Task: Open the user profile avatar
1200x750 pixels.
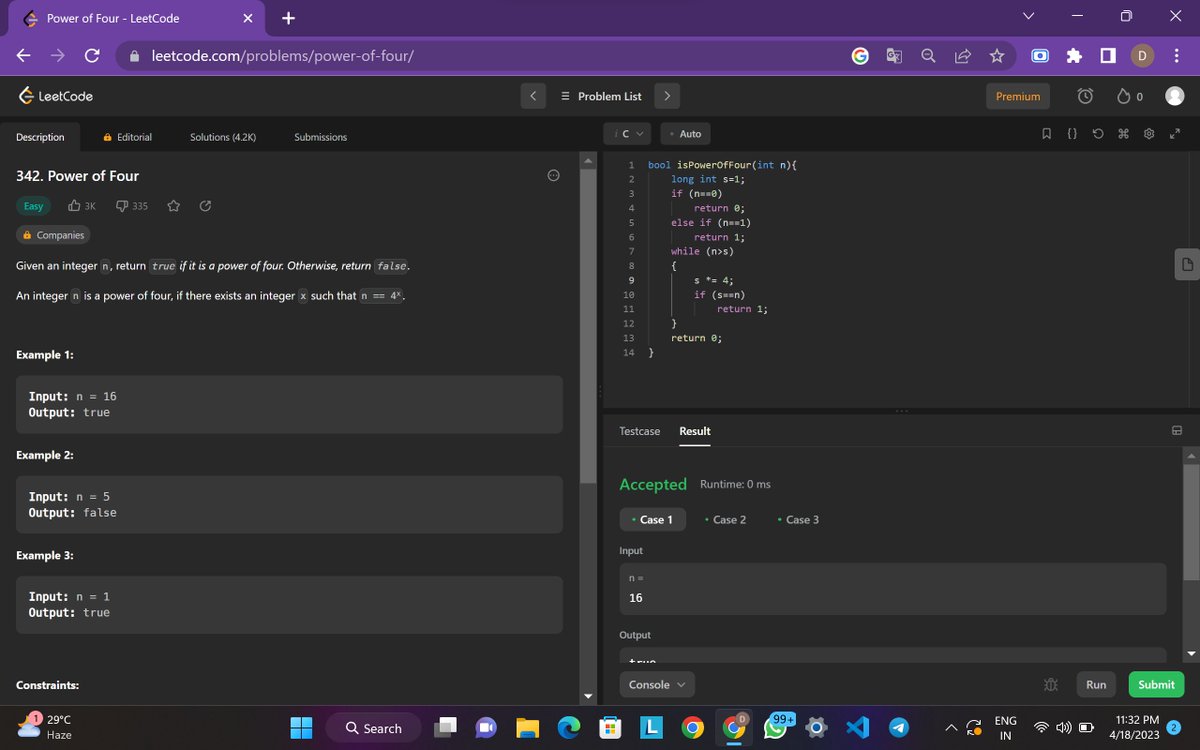Action: (x=1175, y=96)
